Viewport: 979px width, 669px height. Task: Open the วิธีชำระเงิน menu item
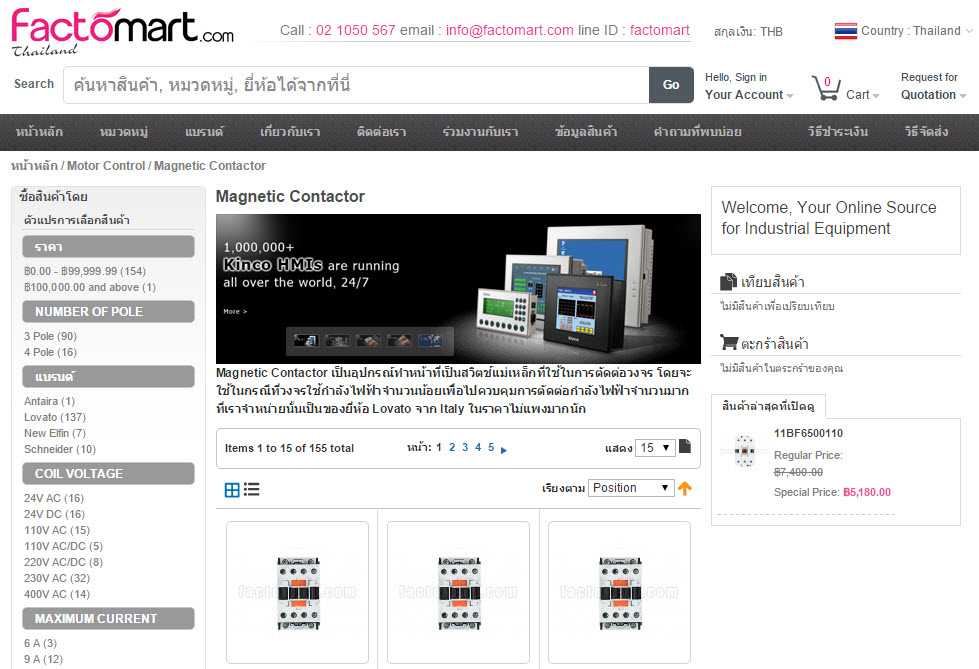point(837,132)
